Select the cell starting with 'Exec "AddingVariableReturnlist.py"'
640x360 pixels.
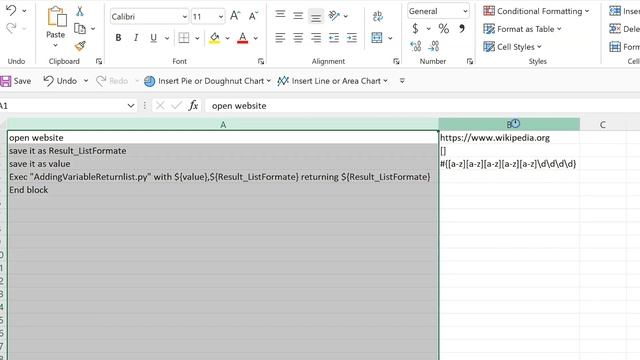coord(223,177)
